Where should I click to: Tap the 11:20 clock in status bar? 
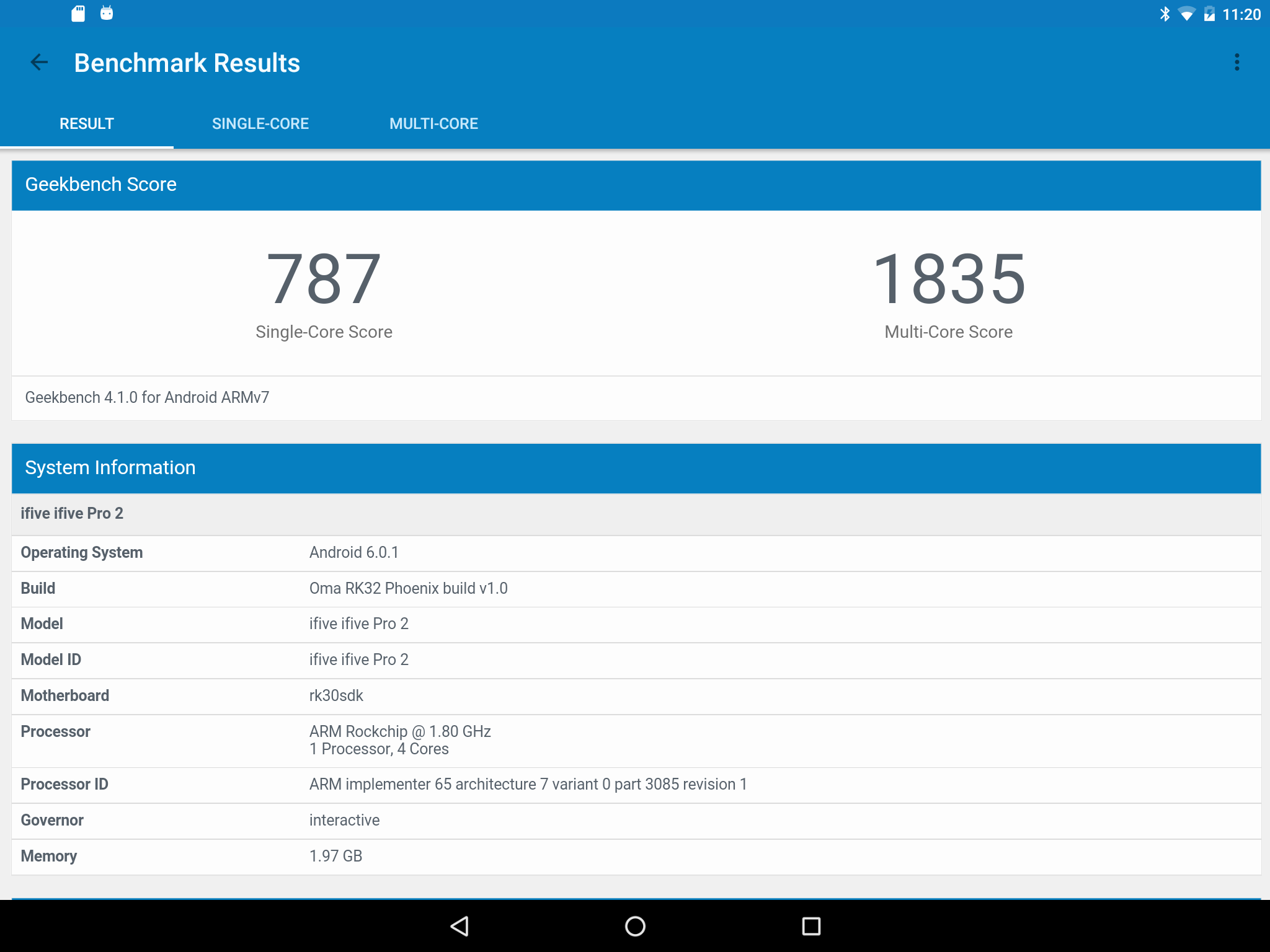[1241, 14]
